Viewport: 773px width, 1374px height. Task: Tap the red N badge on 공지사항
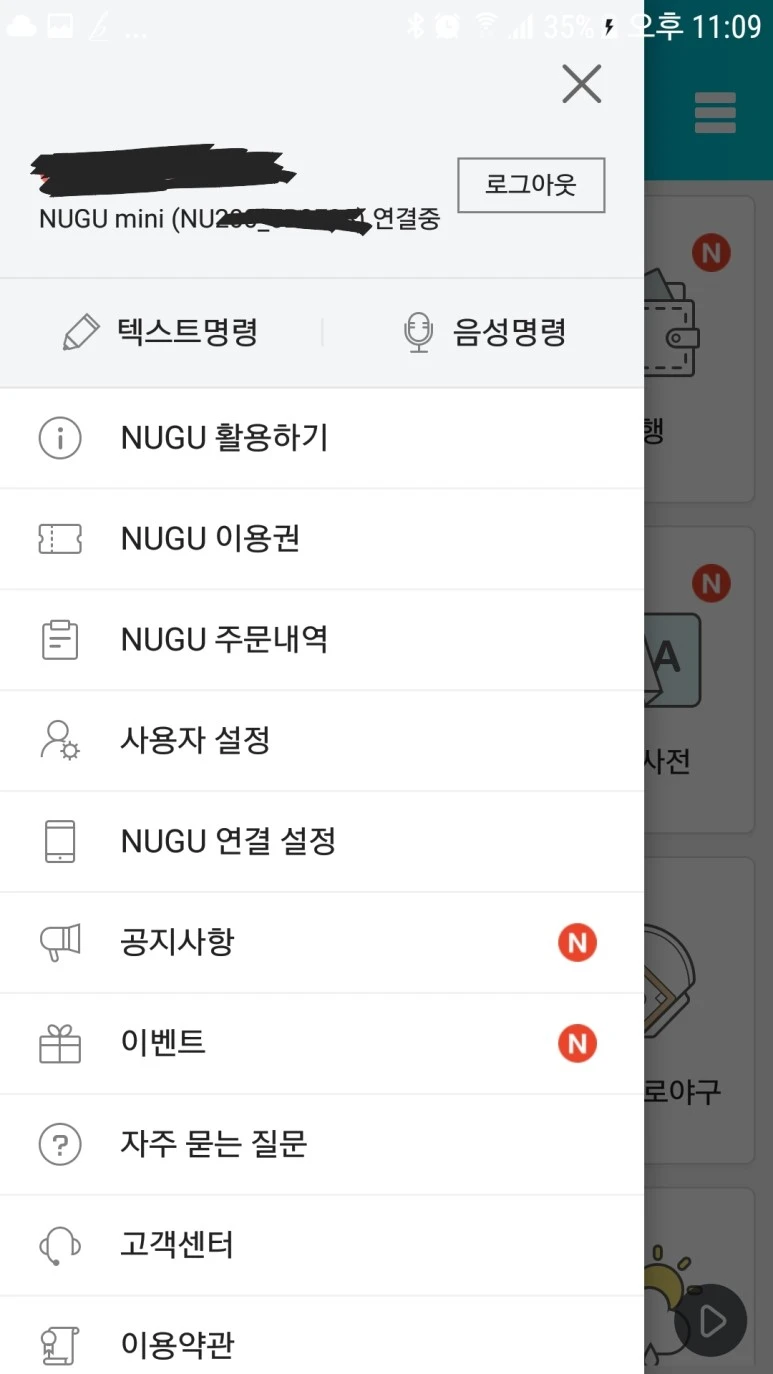(x=577, y=942)
